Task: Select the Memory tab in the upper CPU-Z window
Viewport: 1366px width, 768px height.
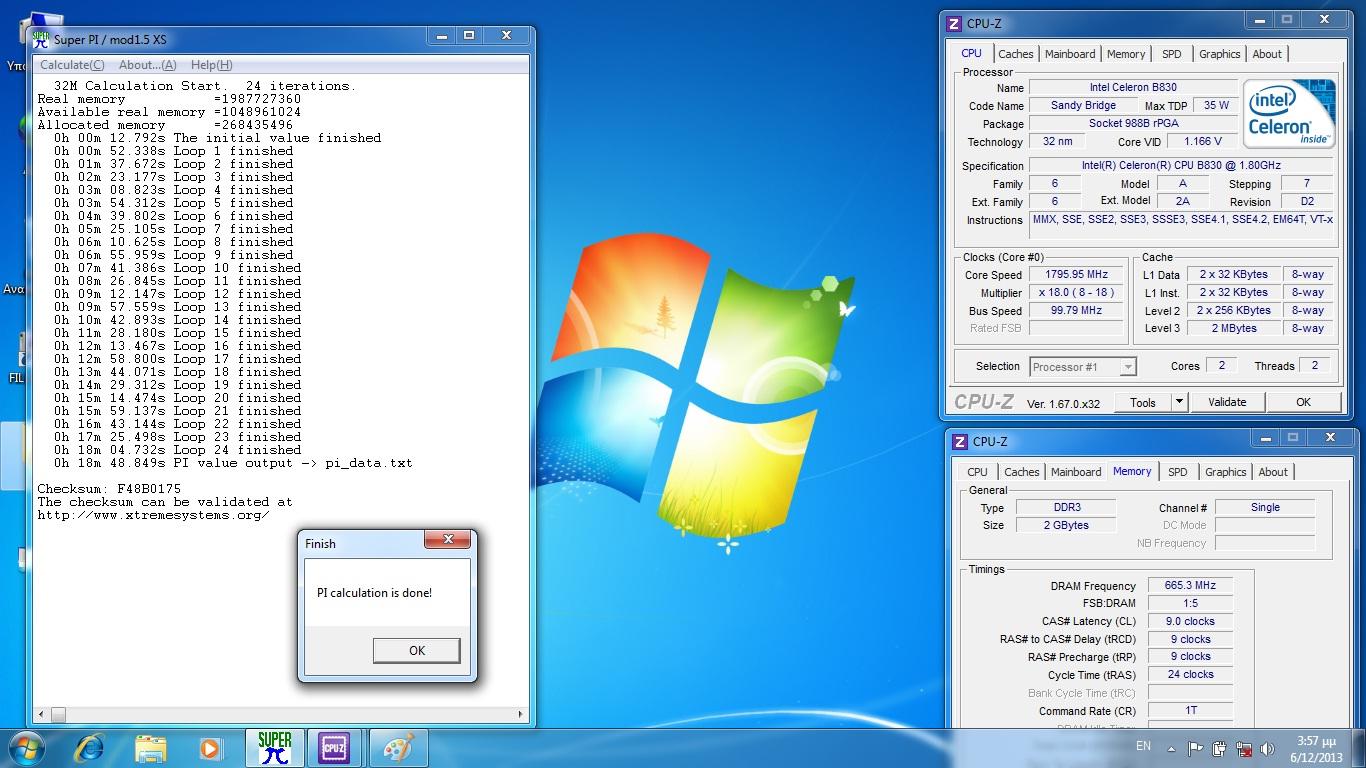Action: pyautogui.click(x=1126, y=54)
